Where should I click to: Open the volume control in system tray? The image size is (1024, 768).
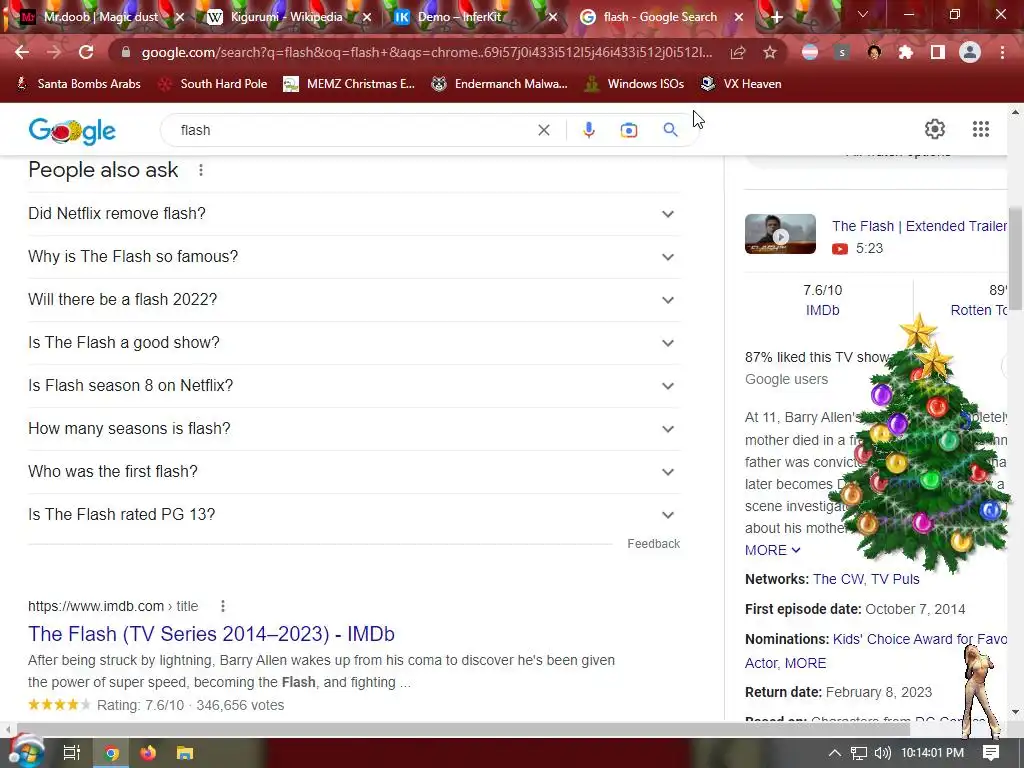[x=882, y=753]
